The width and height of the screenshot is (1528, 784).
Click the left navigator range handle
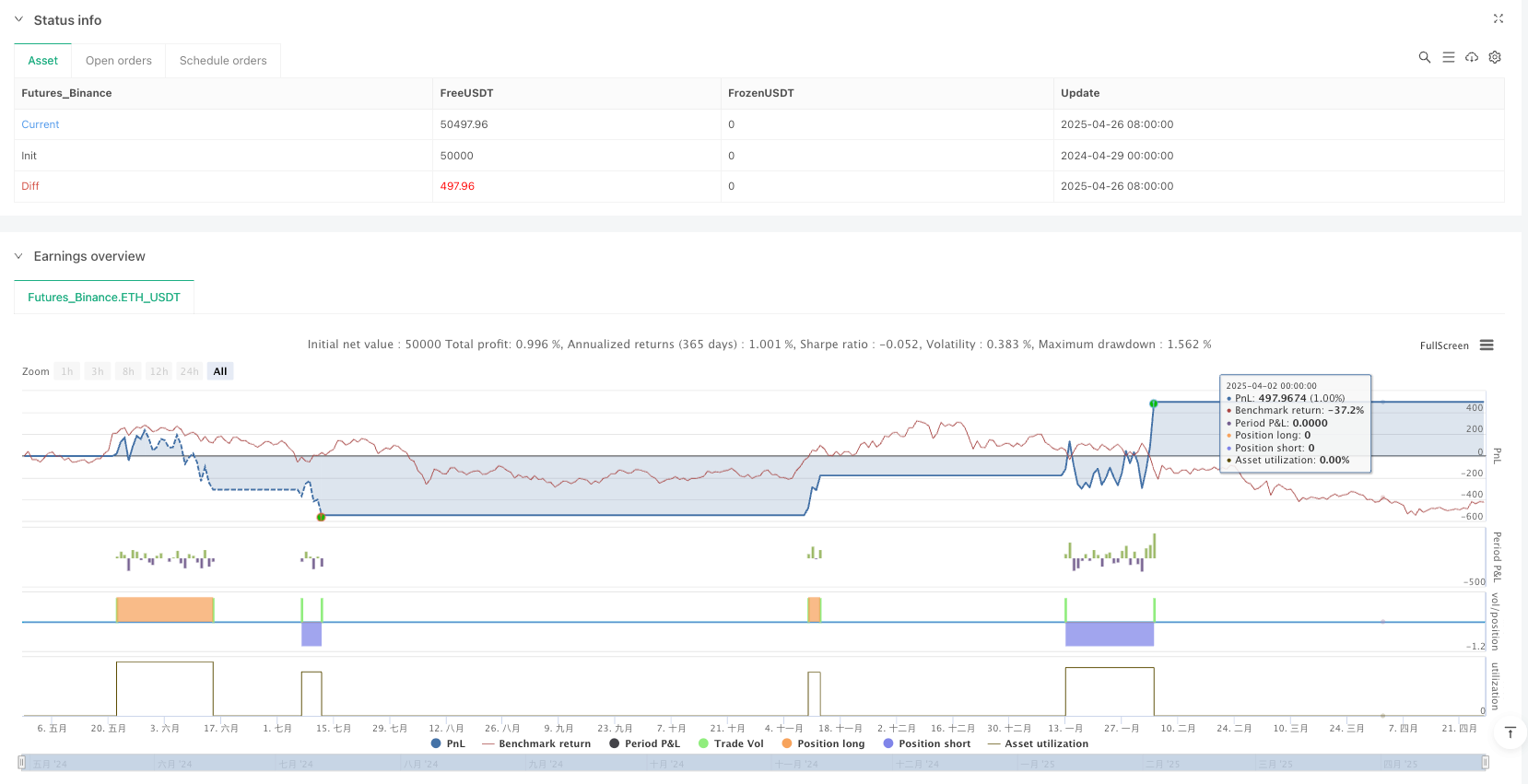[22, 763]
